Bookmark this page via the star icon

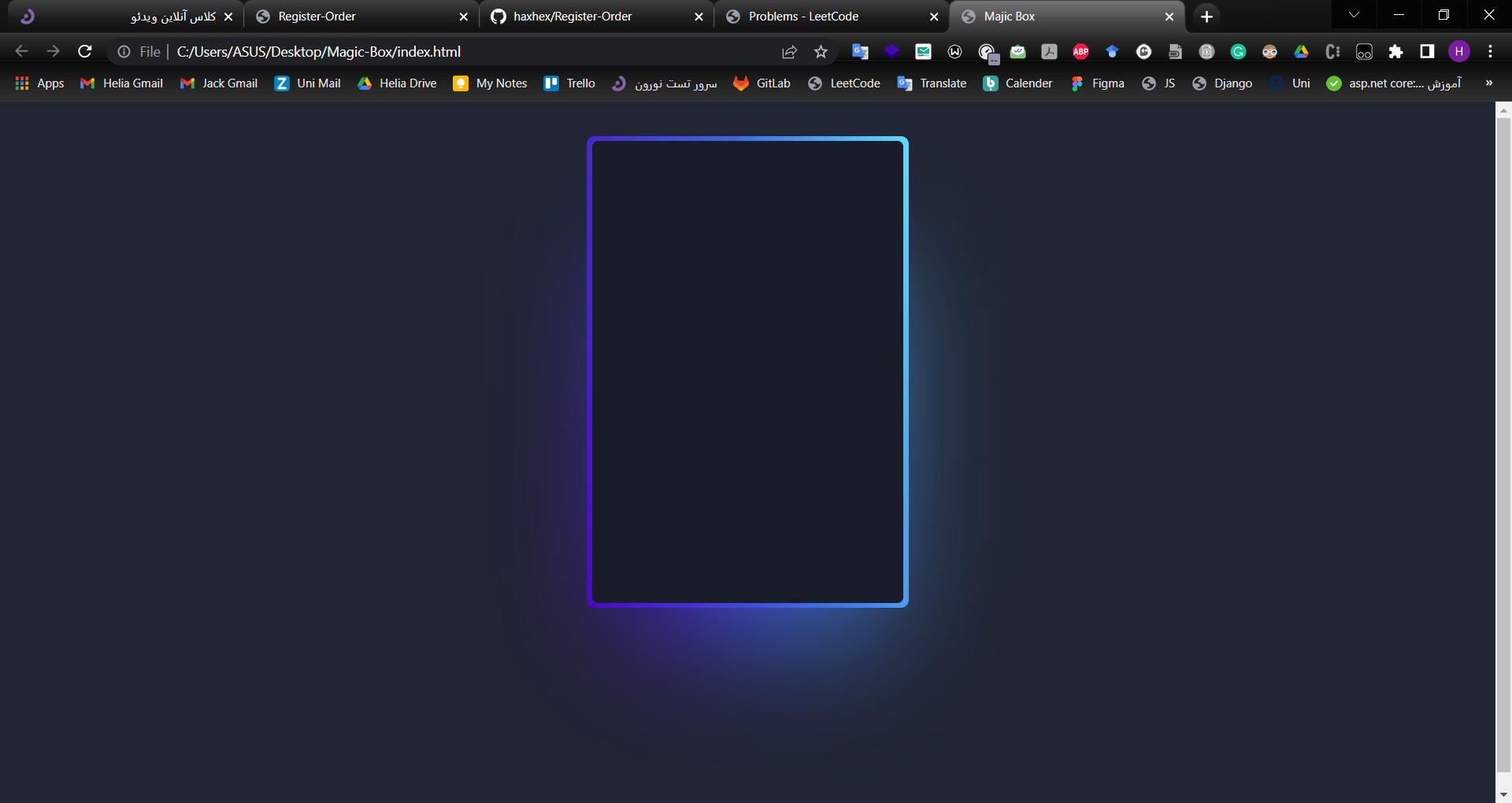coord(821,51)
